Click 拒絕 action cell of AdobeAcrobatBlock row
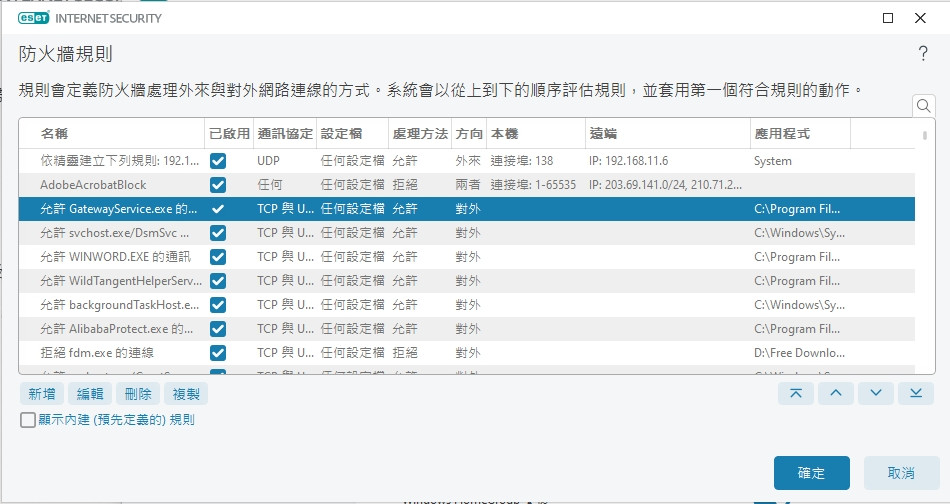Viewport: 950px width, 504px height. [405, 185]
